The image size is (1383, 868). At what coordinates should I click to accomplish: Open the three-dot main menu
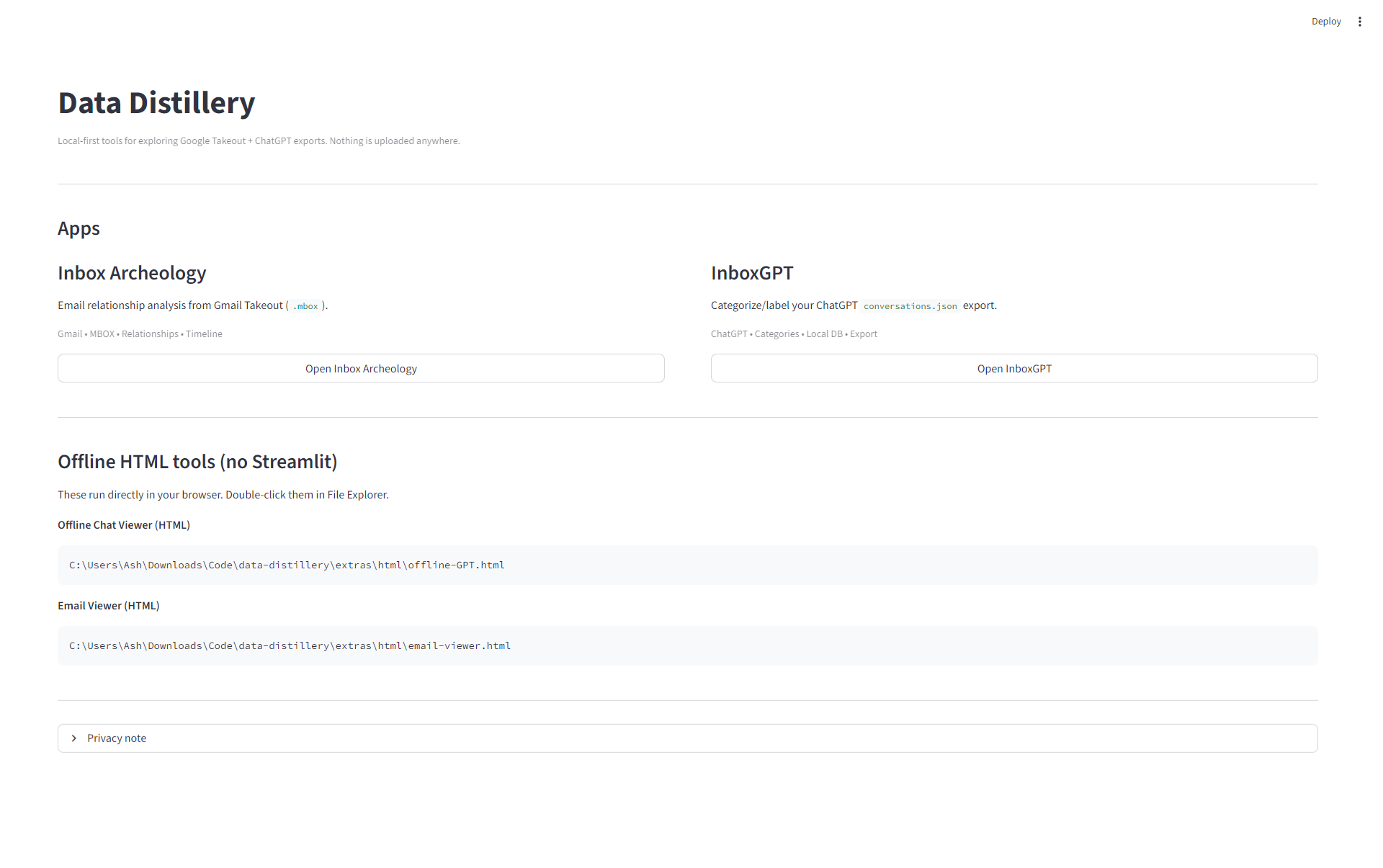(1359, 22)
